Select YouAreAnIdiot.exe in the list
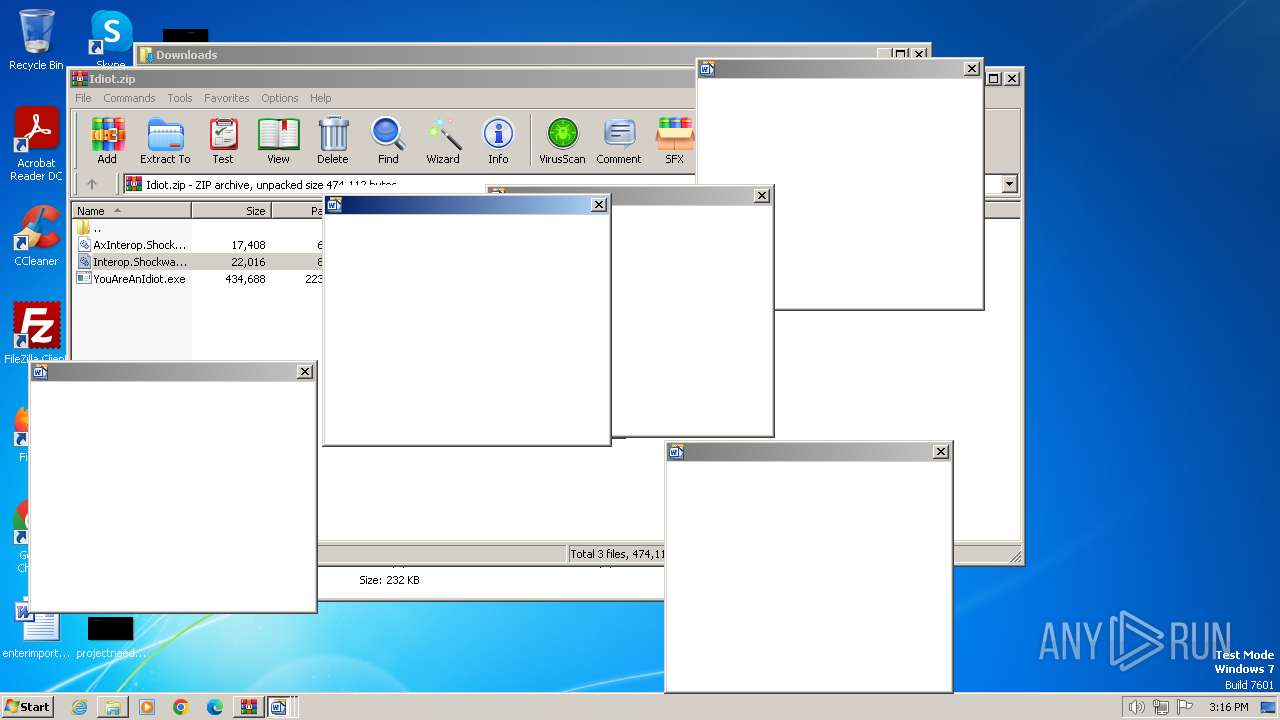This screenshot has height=720, width=1280. (x=139, y=279)
